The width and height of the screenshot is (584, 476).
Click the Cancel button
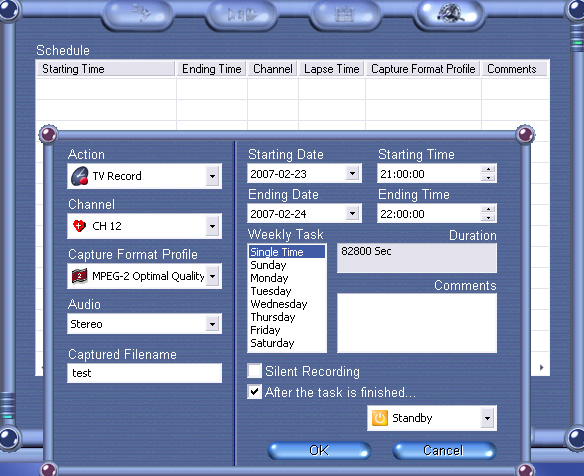(444, 450)
